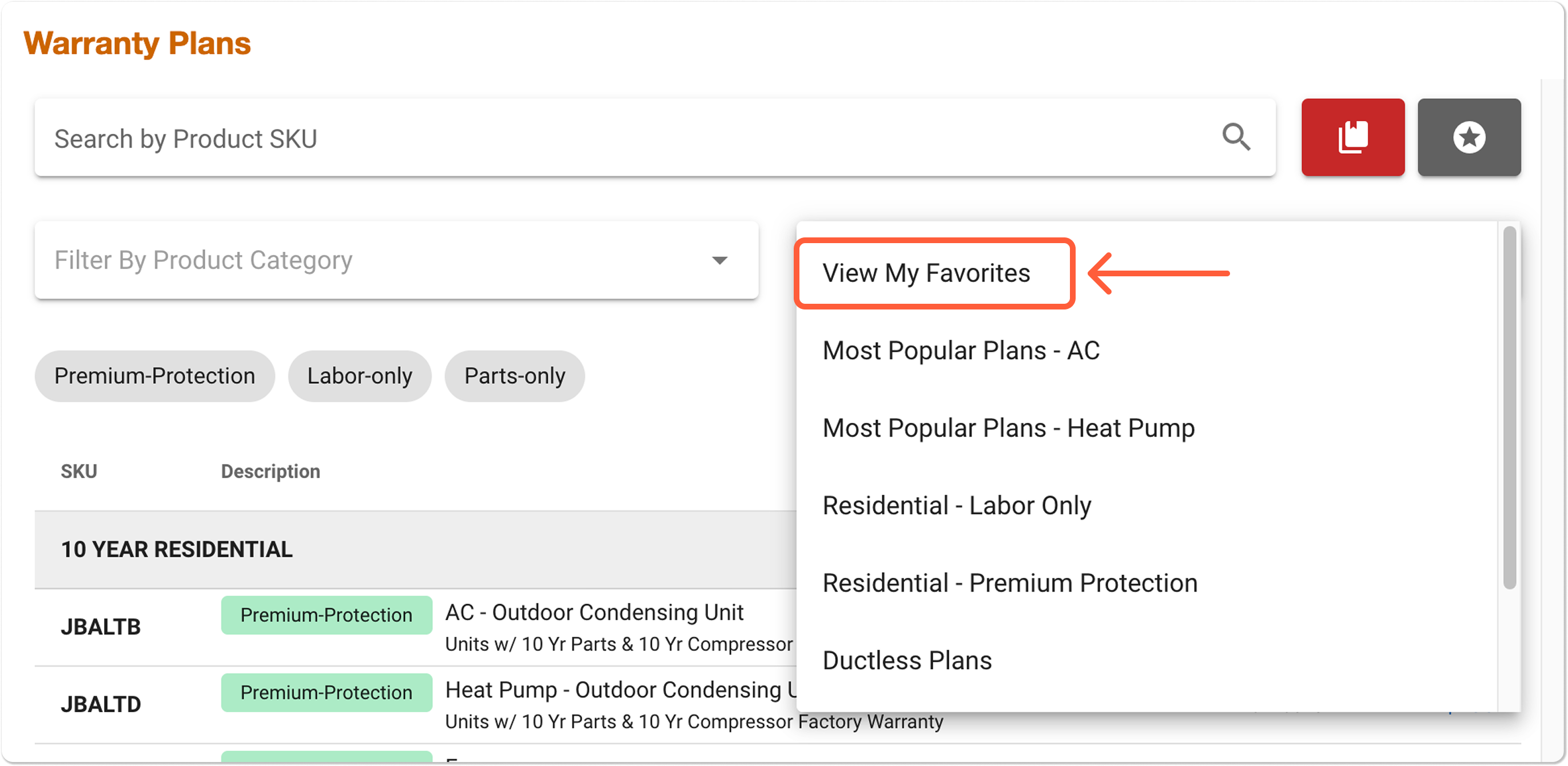Choose Most Popular Plans - AC

961,350
